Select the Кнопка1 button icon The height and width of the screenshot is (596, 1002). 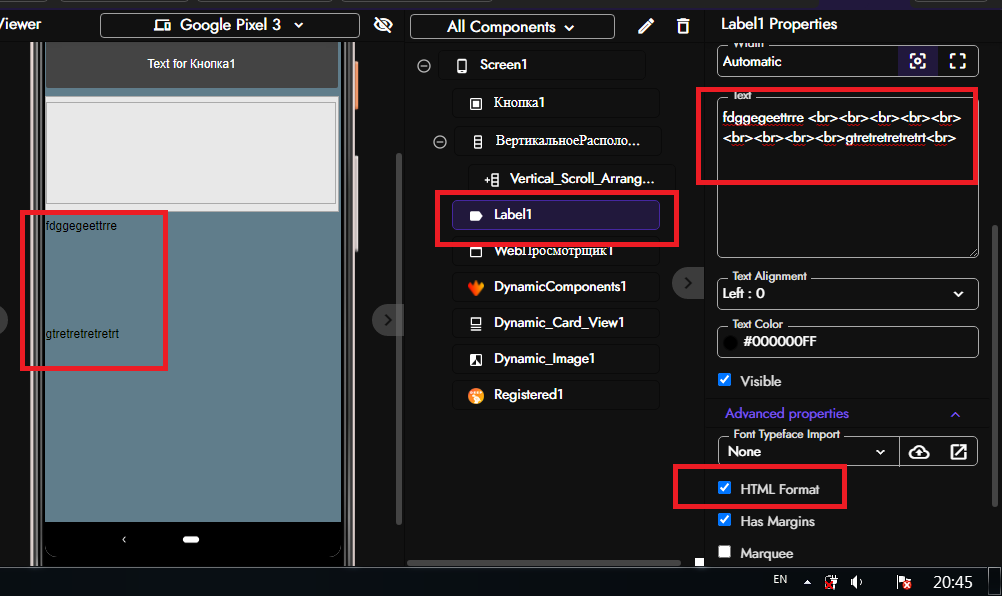(x=476, y=103)
